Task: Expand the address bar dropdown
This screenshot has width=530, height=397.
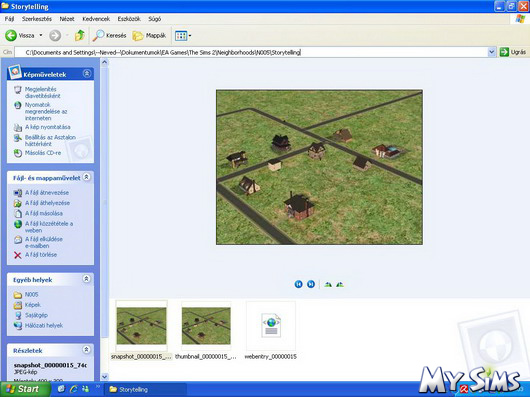Action: coord(491,52)
